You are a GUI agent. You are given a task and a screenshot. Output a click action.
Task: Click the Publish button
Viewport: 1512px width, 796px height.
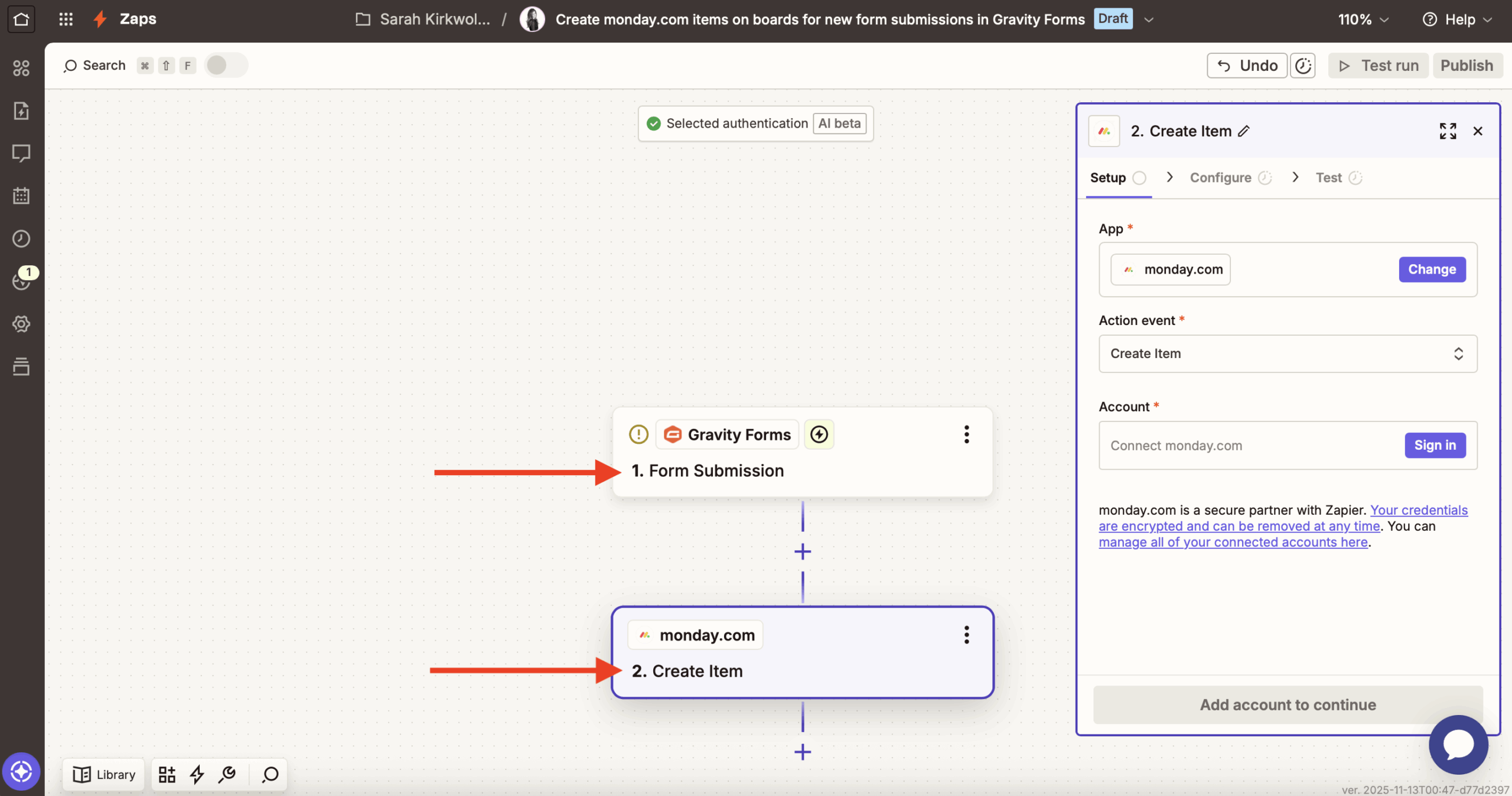[x=1467, y=65]
